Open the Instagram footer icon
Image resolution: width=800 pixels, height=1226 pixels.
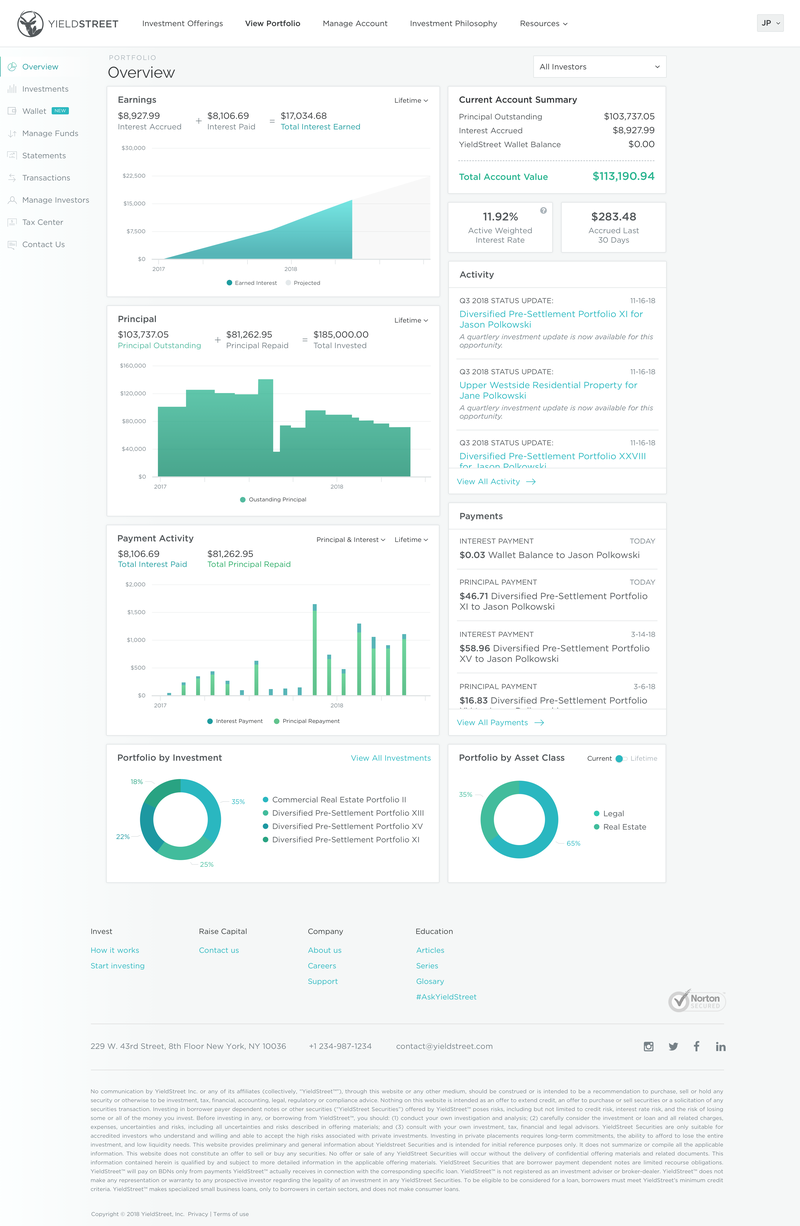point(648,1046)
